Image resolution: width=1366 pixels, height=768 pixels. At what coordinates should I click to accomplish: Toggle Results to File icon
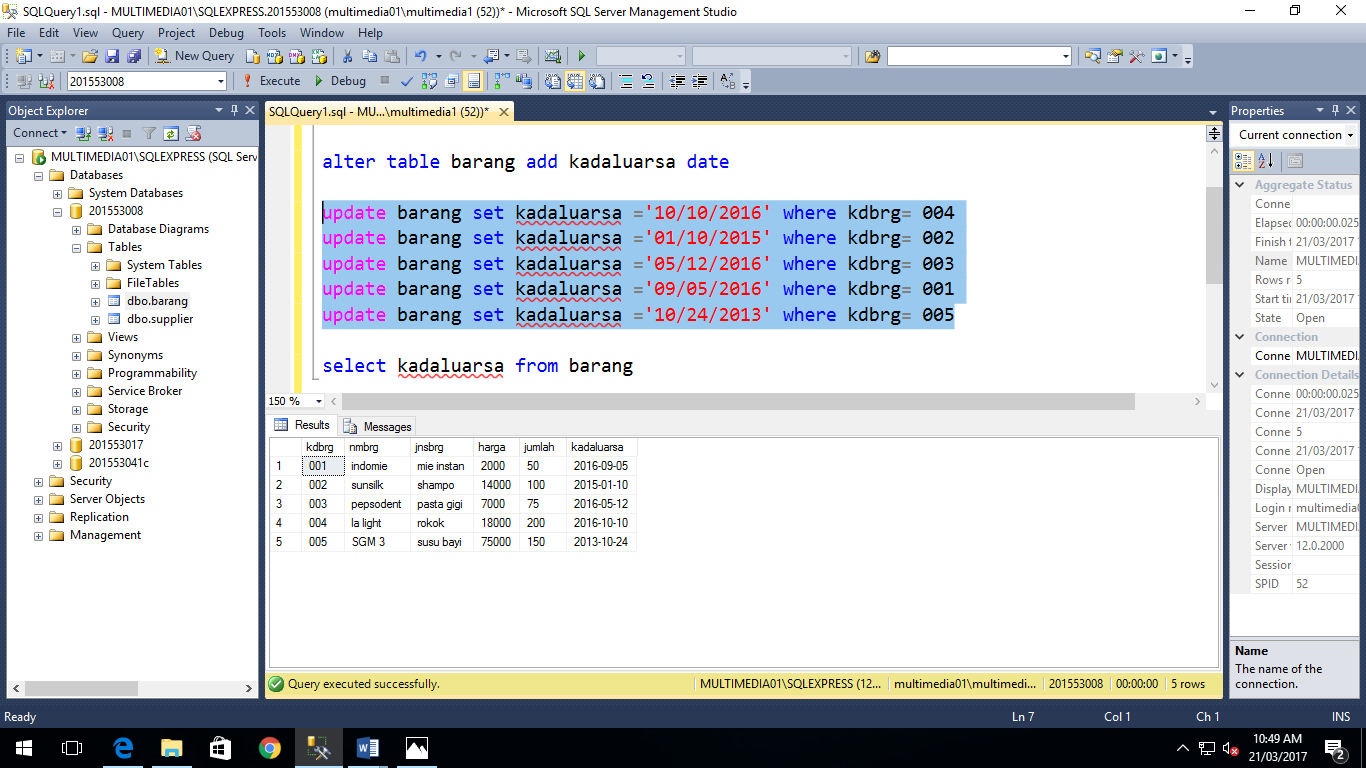[597, 81]
